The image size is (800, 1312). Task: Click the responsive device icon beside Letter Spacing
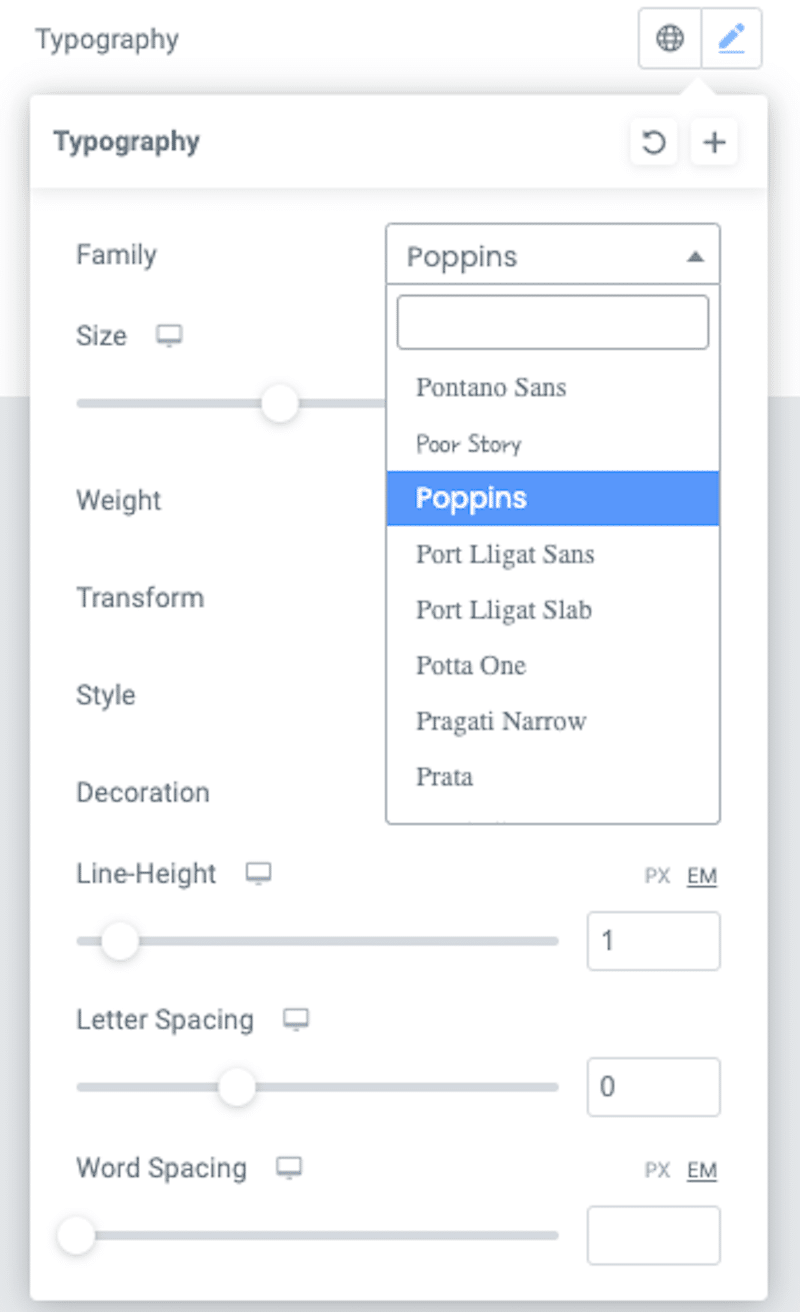[296, 1020]
